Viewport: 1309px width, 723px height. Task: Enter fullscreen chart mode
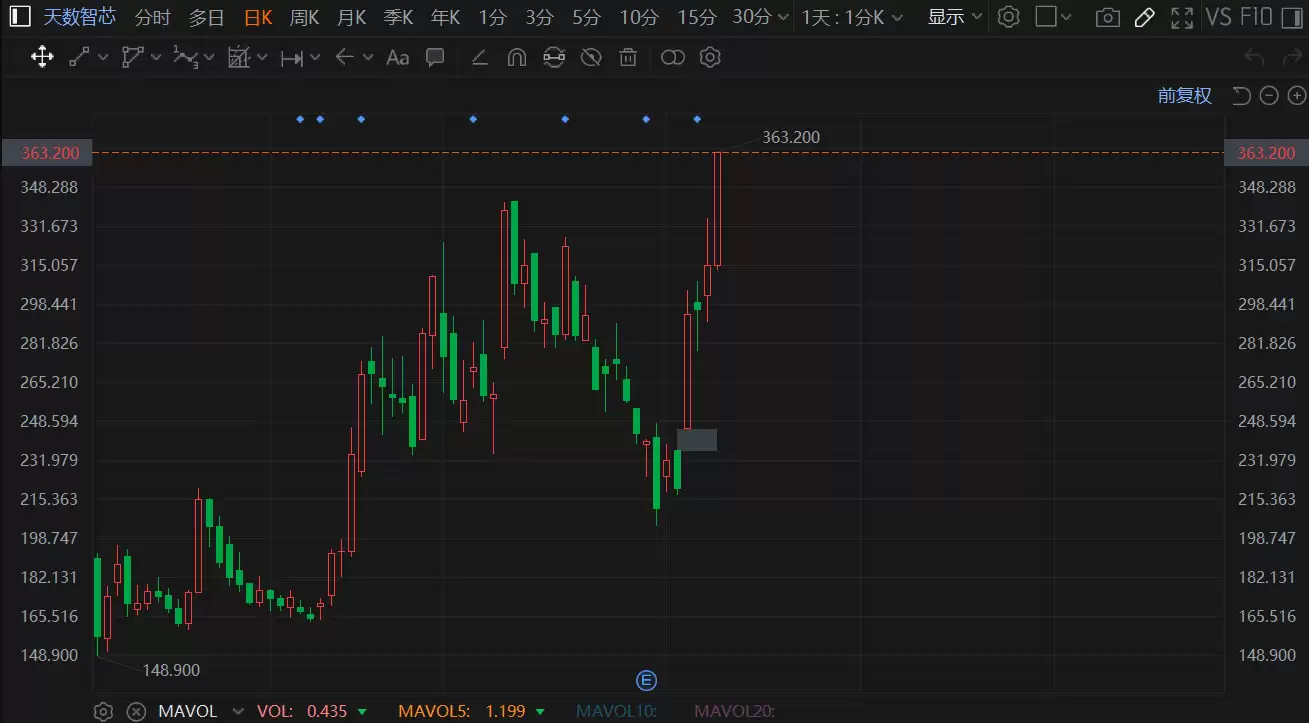[x=1181, y=17]
